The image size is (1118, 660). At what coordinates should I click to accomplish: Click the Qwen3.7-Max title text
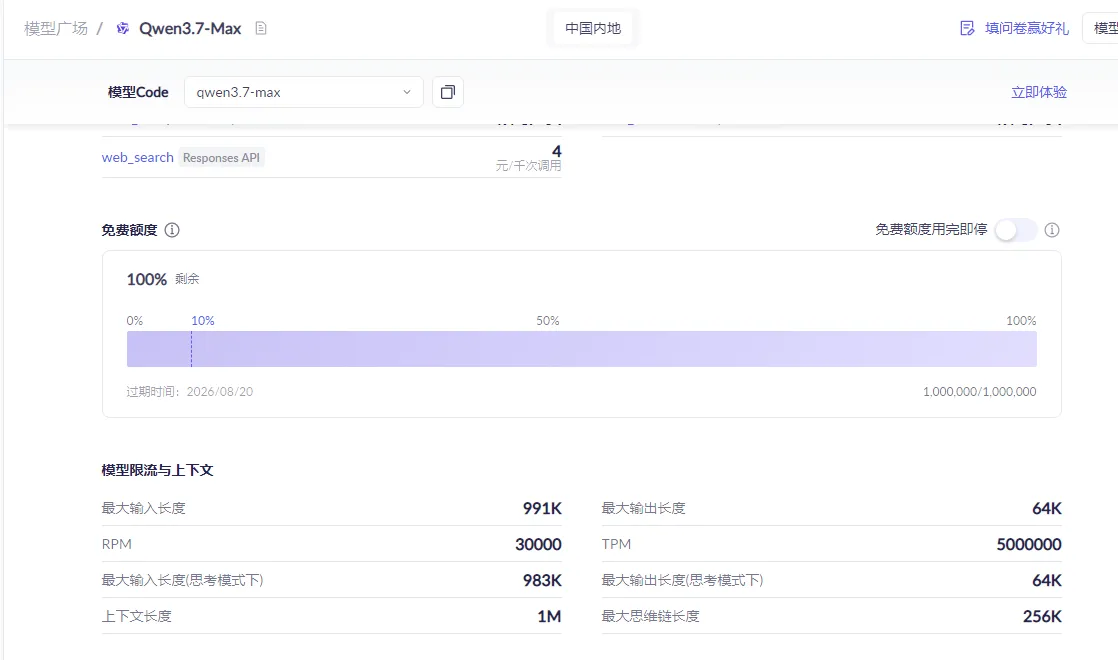pyautogui.click(x=190, y=29)
